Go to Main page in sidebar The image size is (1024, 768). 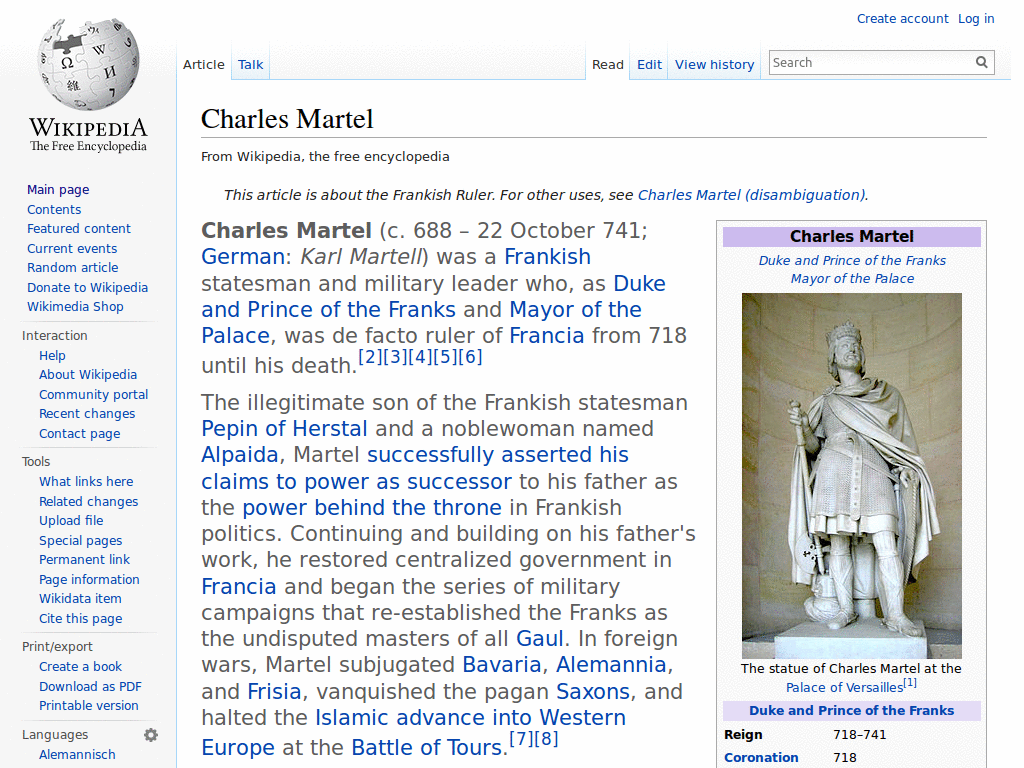pyautogui.click(x=58, y=190)
